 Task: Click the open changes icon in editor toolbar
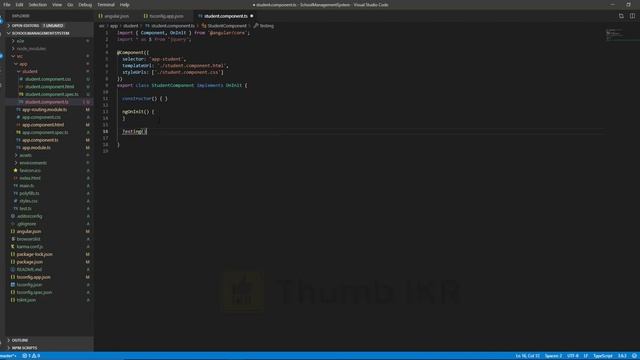pyautogui.click(x=621, y=16)
